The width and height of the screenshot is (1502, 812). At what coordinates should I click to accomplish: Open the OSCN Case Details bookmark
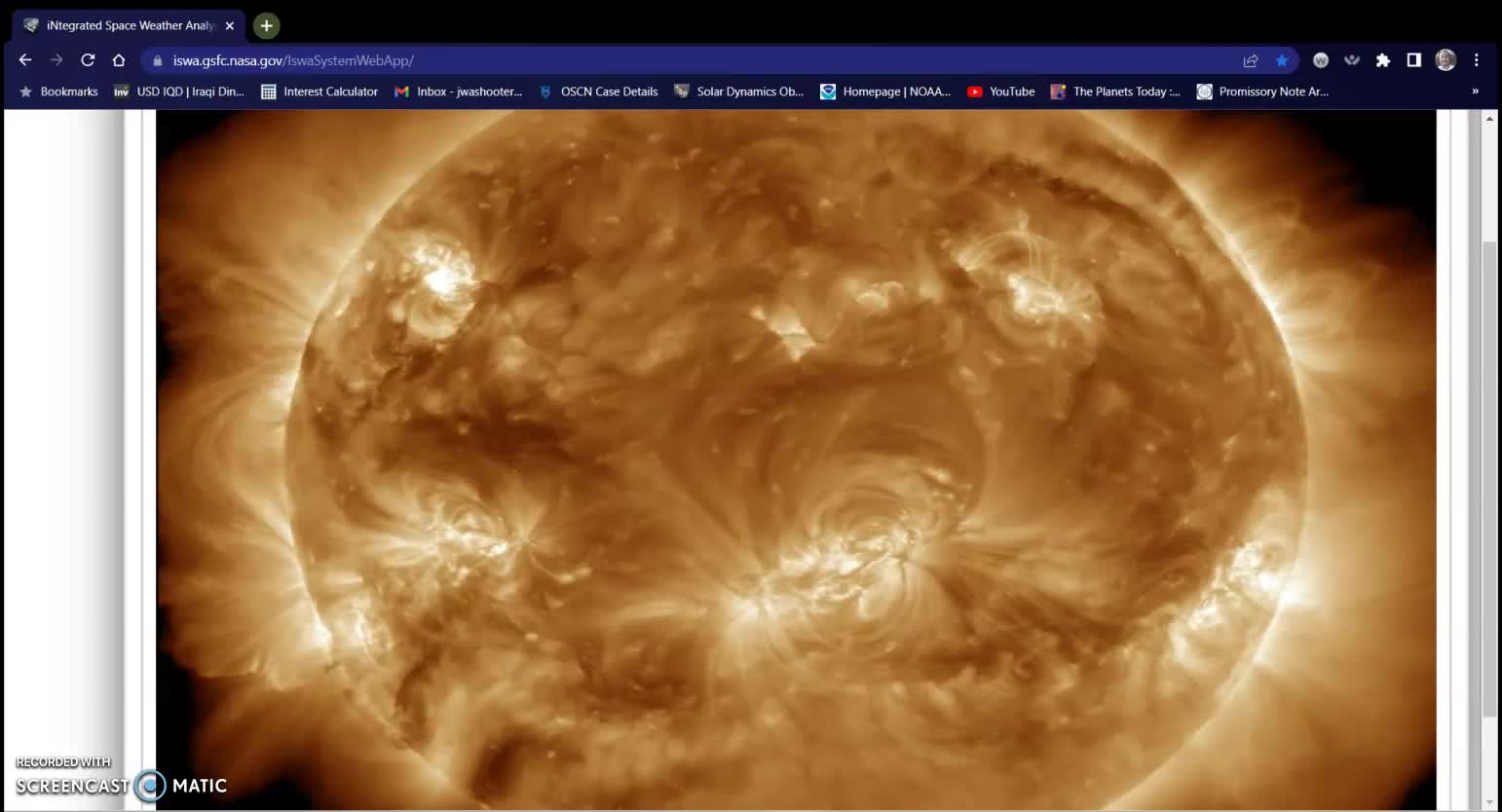click(598, 92)
